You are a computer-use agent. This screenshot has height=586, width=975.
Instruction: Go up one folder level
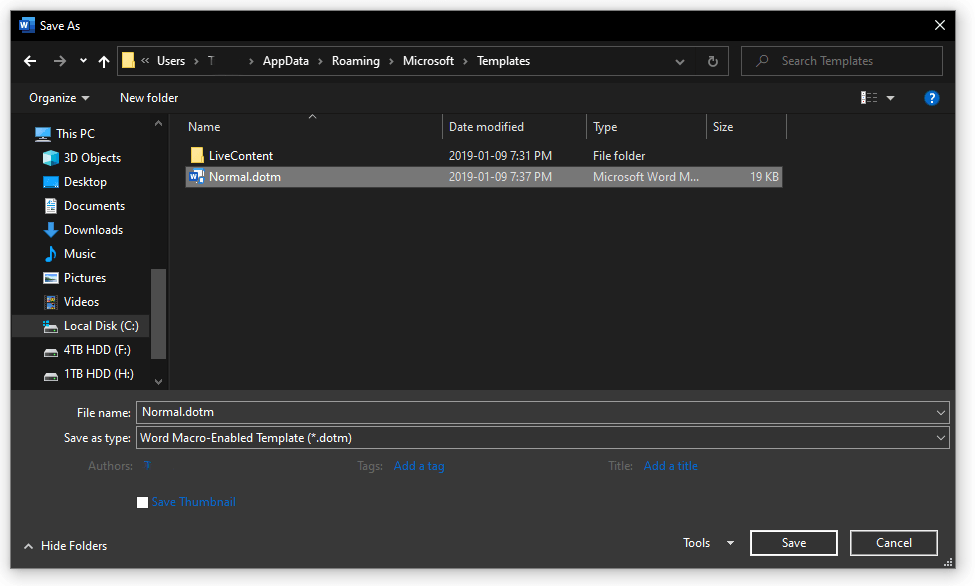[x=104, y=61]
